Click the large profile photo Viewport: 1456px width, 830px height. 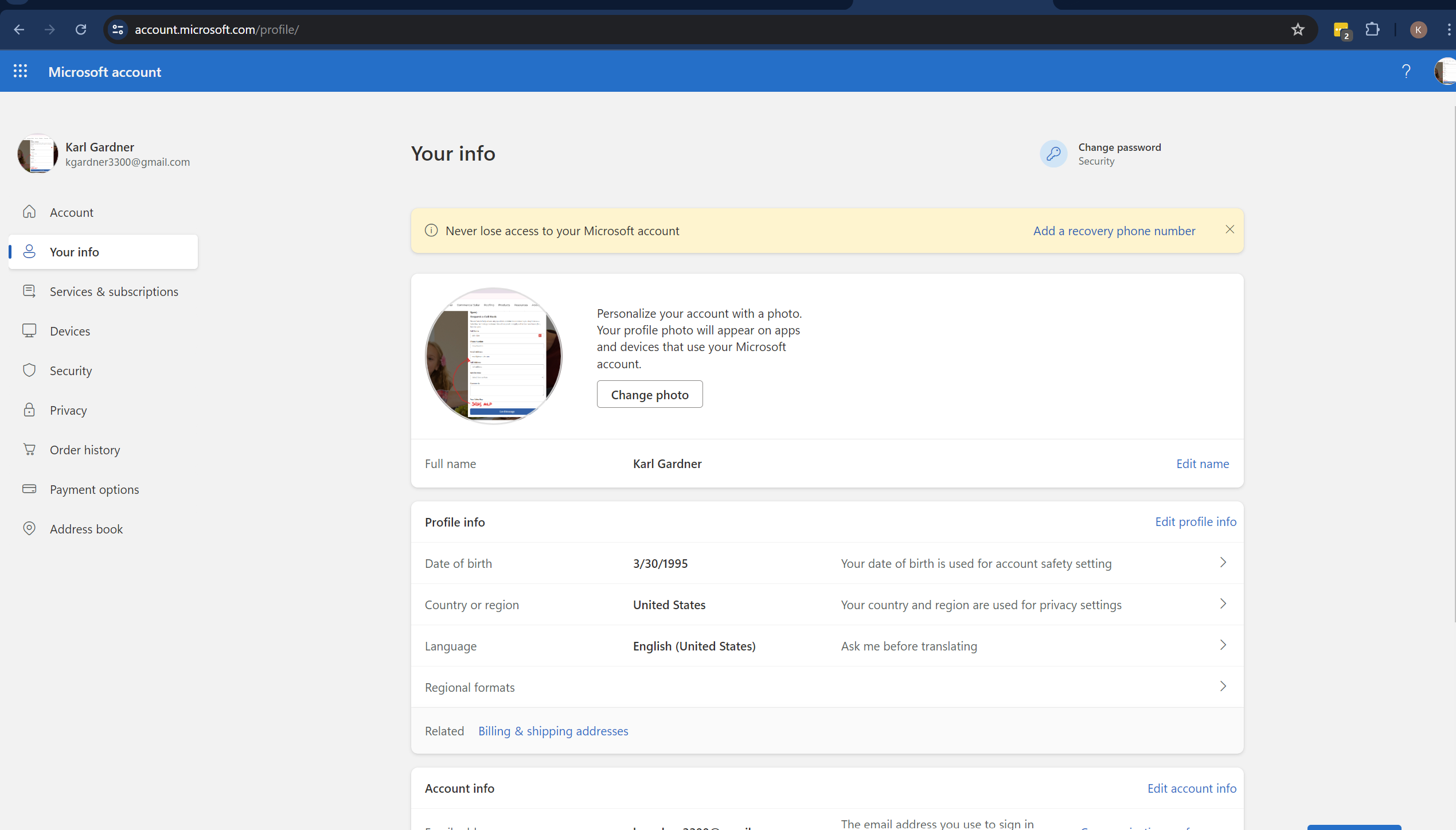click(493, 356)
